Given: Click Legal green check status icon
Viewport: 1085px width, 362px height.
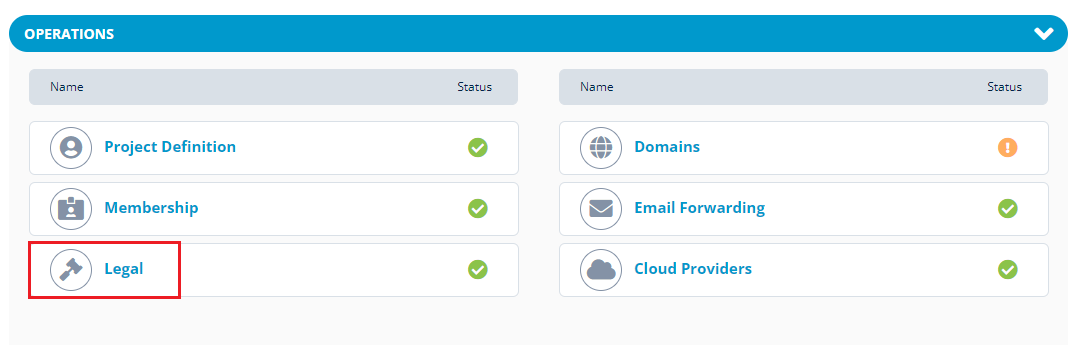Looking at the screenshot, I should (x=477, y=269).
